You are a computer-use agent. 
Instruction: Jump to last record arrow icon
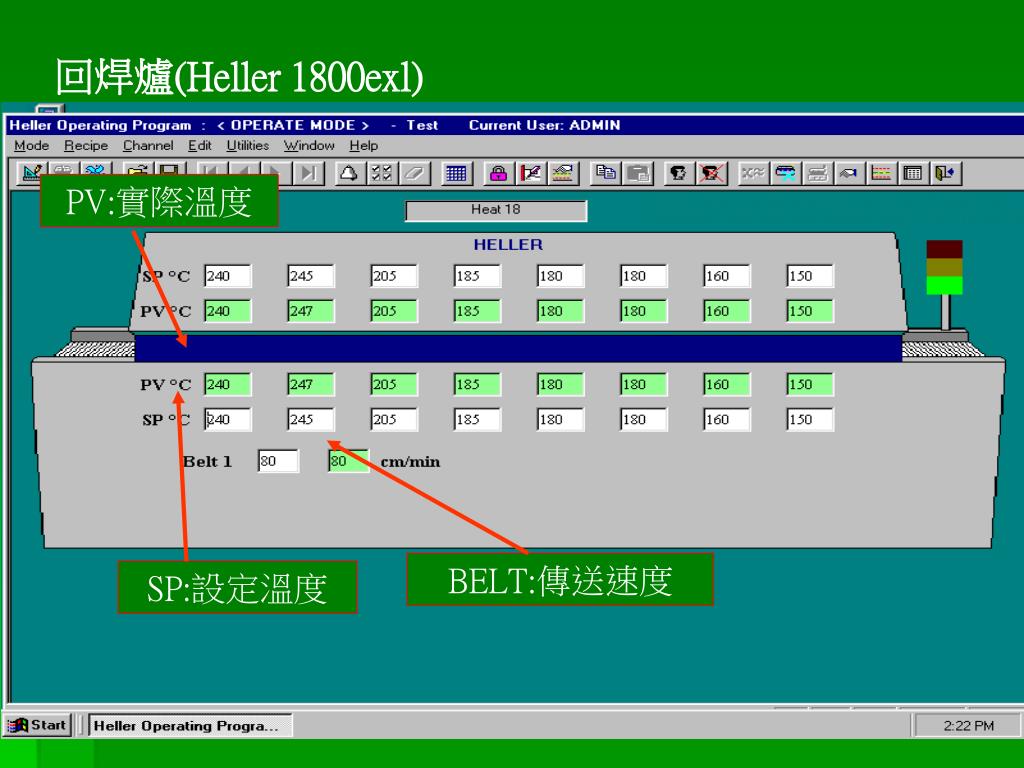point(308,173)
